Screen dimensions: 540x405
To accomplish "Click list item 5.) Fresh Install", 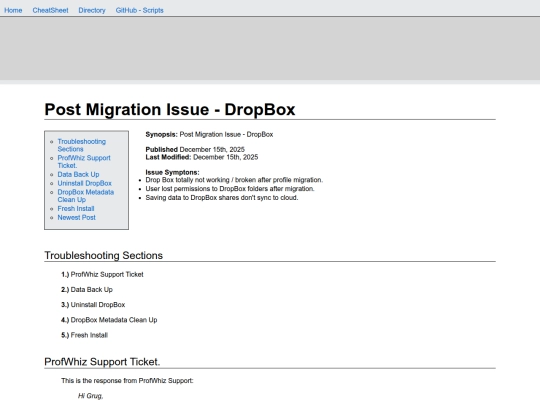I will pyautogui.click(x=84, y=335).
